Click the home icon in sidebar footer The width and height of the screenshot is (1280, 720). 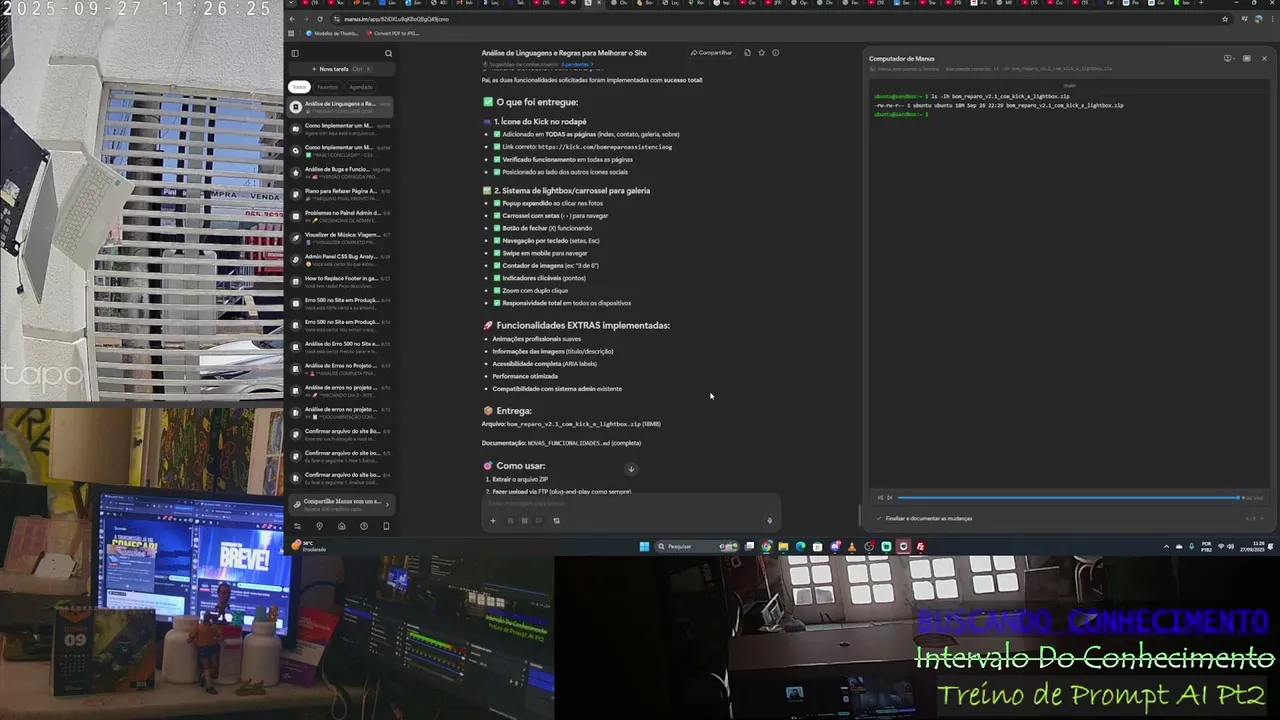pos(341,526)
